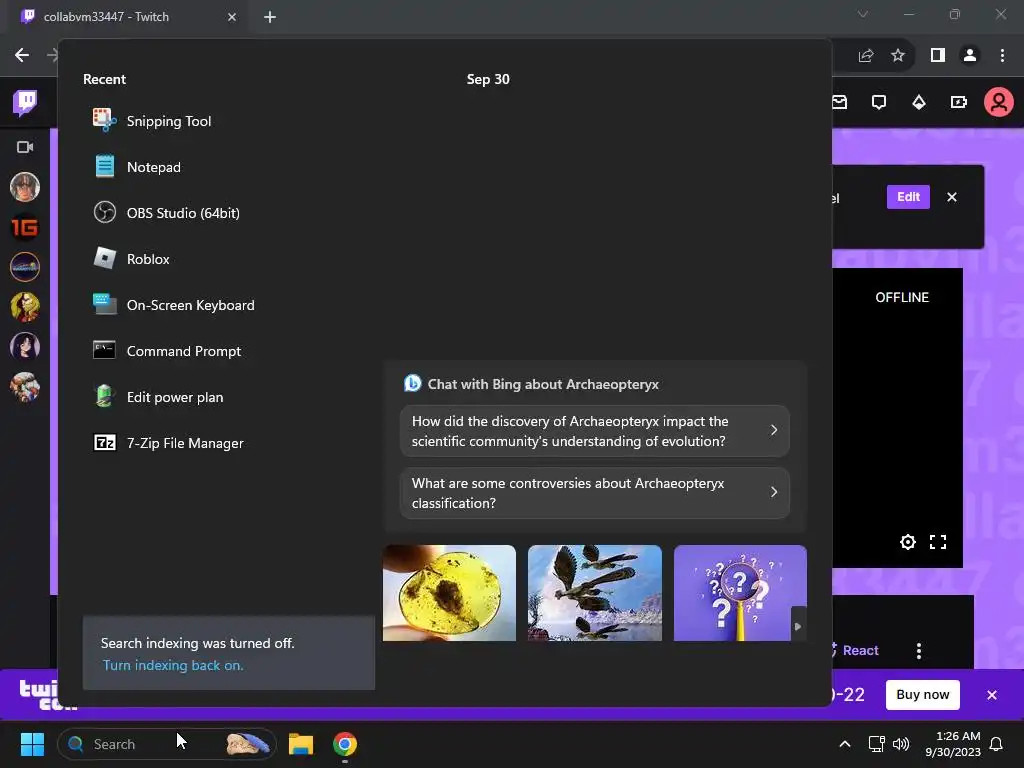
Task: Open the Windows Start menu
Action: 32,744
